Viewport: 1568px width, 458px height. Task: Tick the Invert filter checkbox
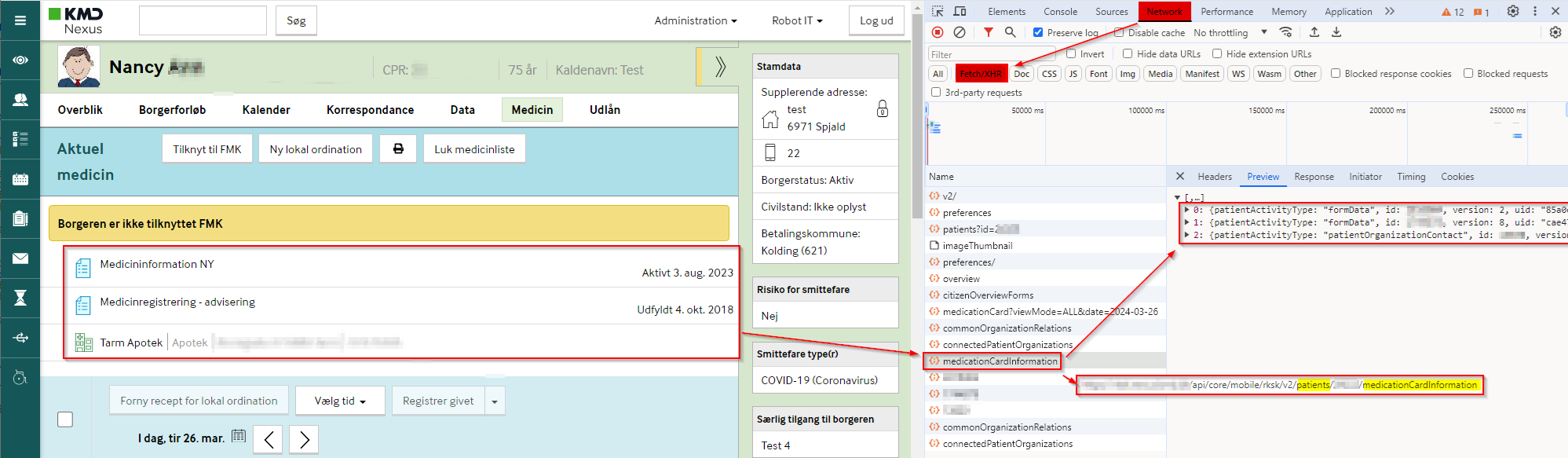(1071, 53)
